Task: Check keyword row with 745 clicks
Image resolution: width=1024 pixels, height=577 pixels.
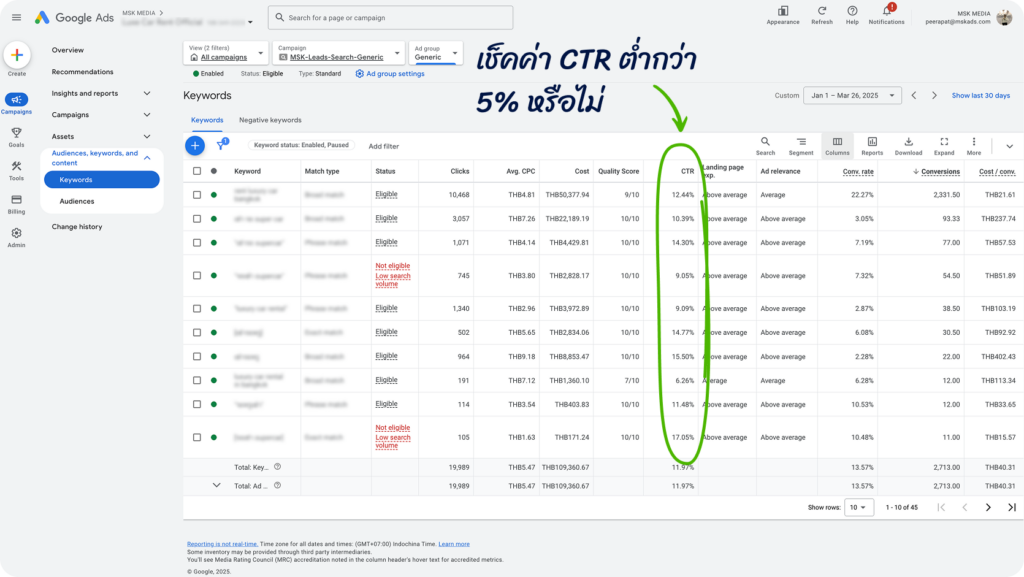Action: [x=197, y=275]
